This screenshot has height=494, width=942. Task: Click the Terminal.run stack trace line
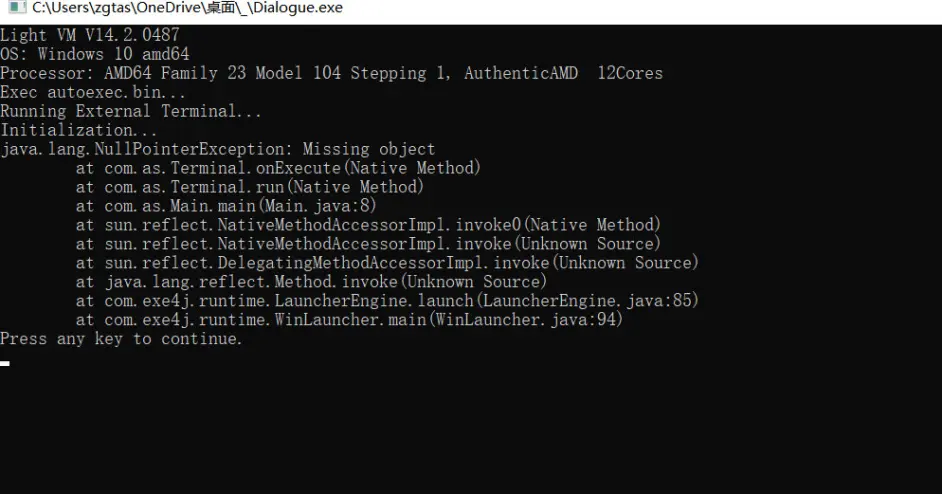[x=250, y=187]
